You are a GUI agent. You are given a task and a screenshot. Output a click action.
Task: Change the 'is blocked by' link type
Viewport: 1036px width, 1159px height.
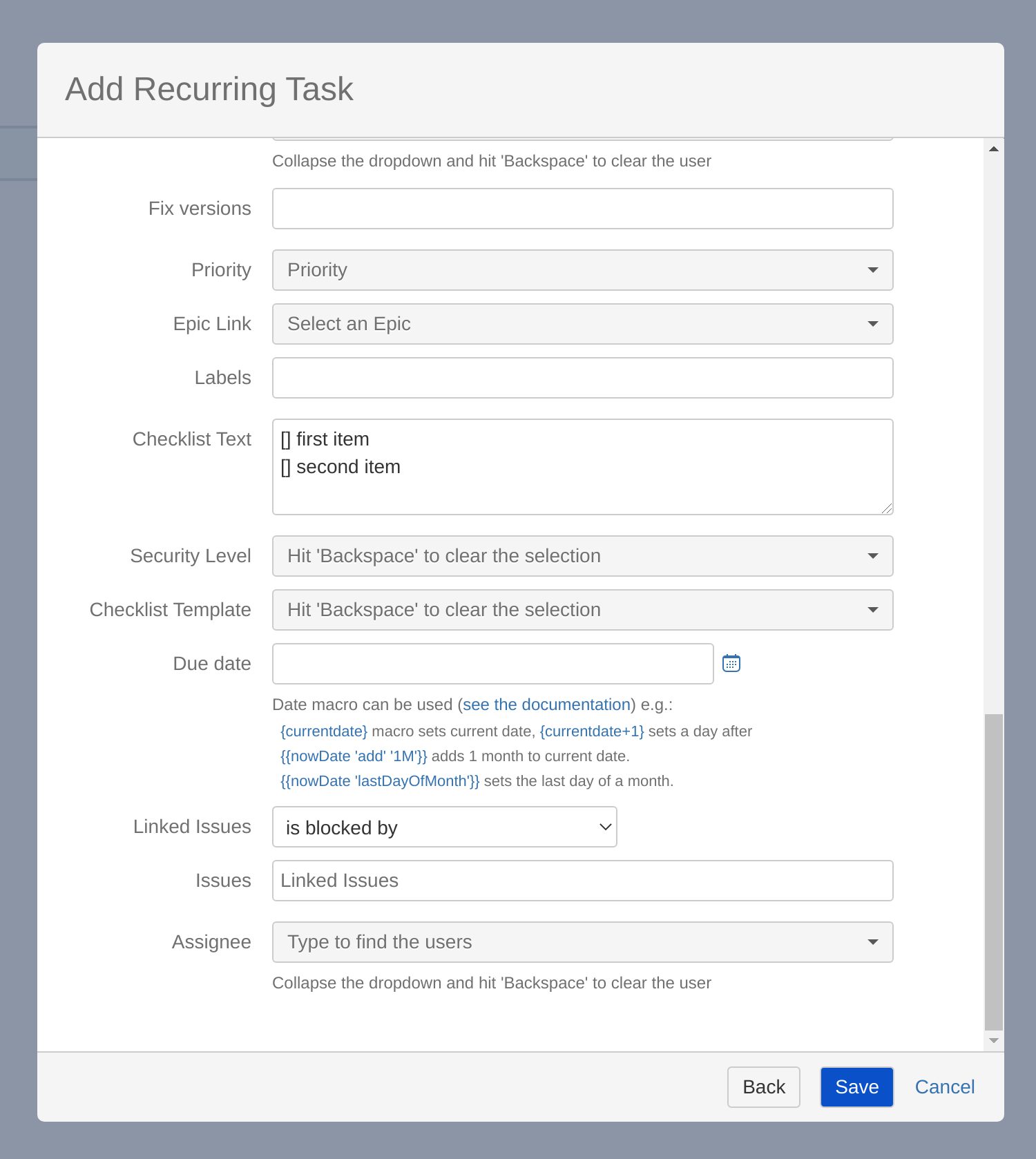coord(444,827)
